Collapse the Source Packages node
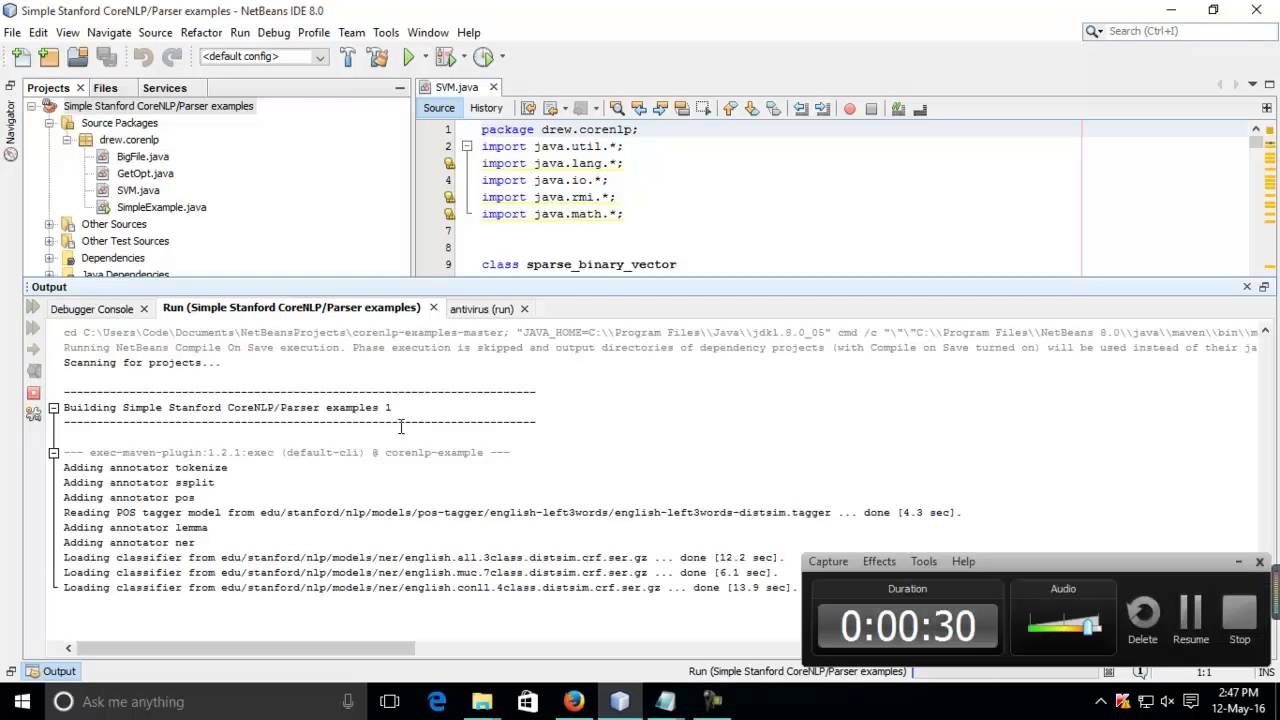The width and height of the screenshot is (1280, 720). pos(49,123)
